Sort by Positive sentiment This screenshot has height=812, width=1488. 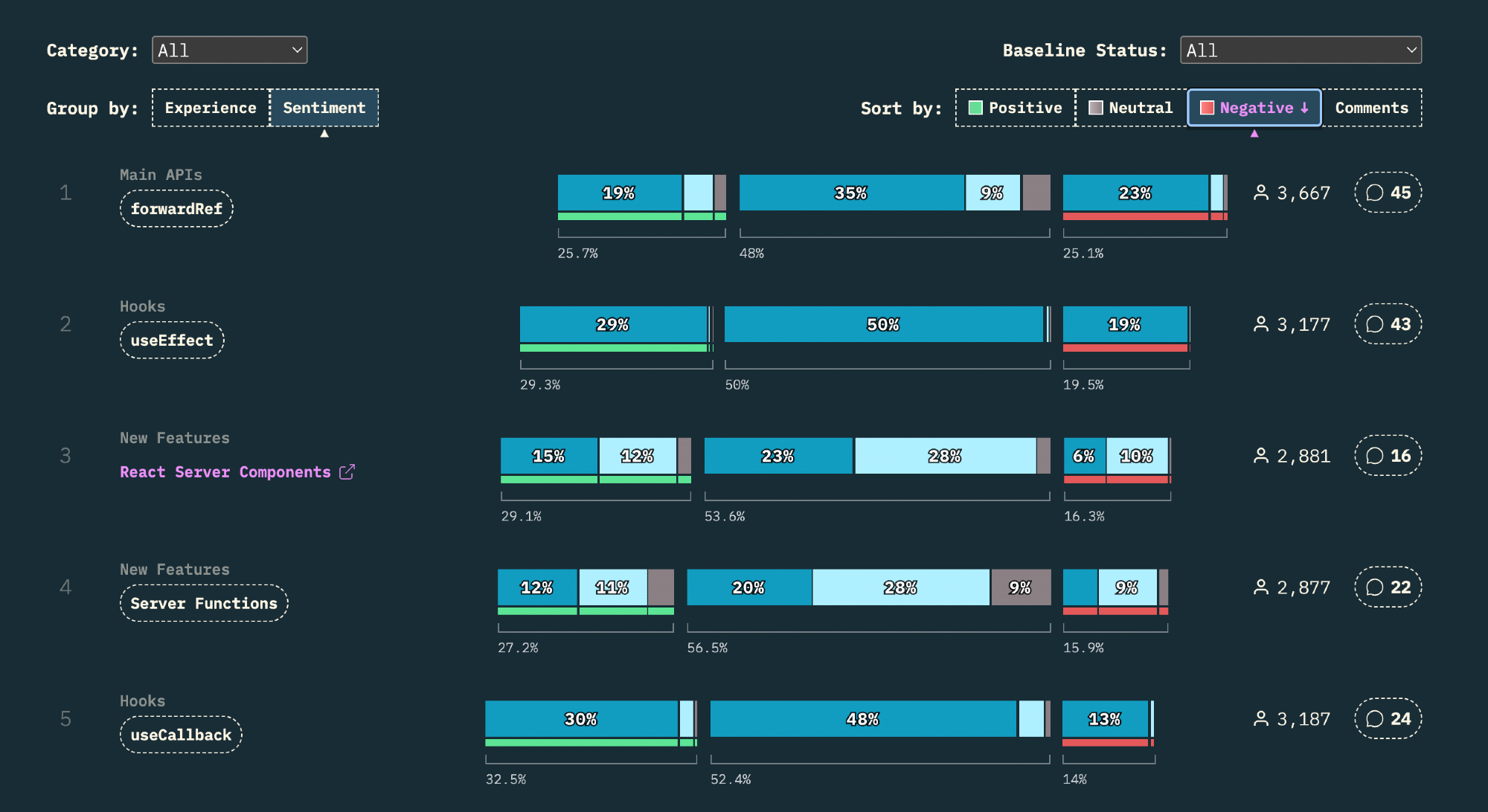[1016, 108]
